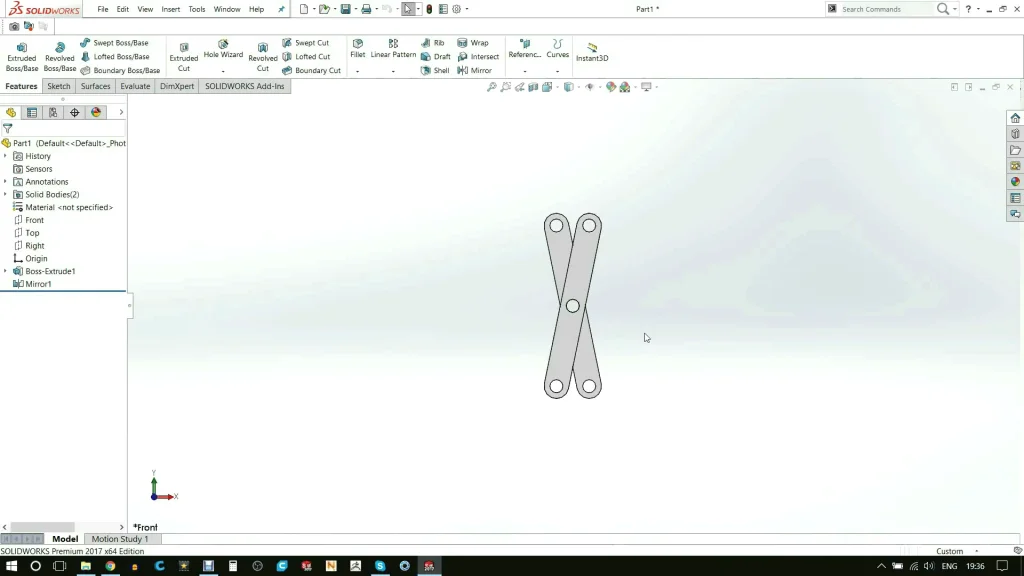Choose Boundary Boss/Base feature

point(120,70)
